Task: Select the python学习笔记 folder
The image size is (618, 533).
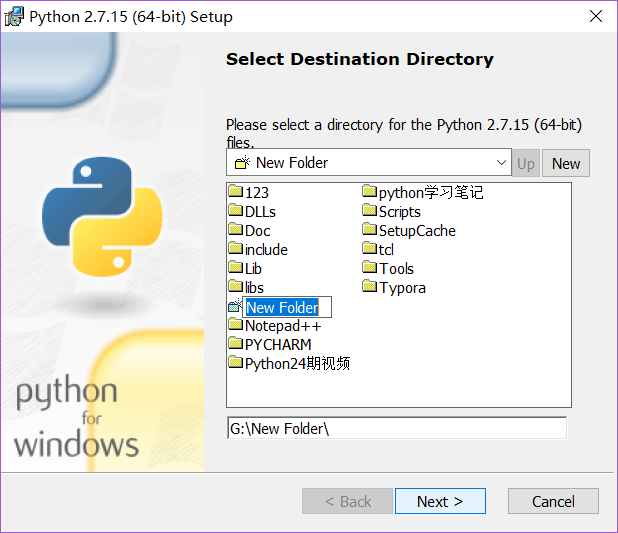Action: point(423,192)
